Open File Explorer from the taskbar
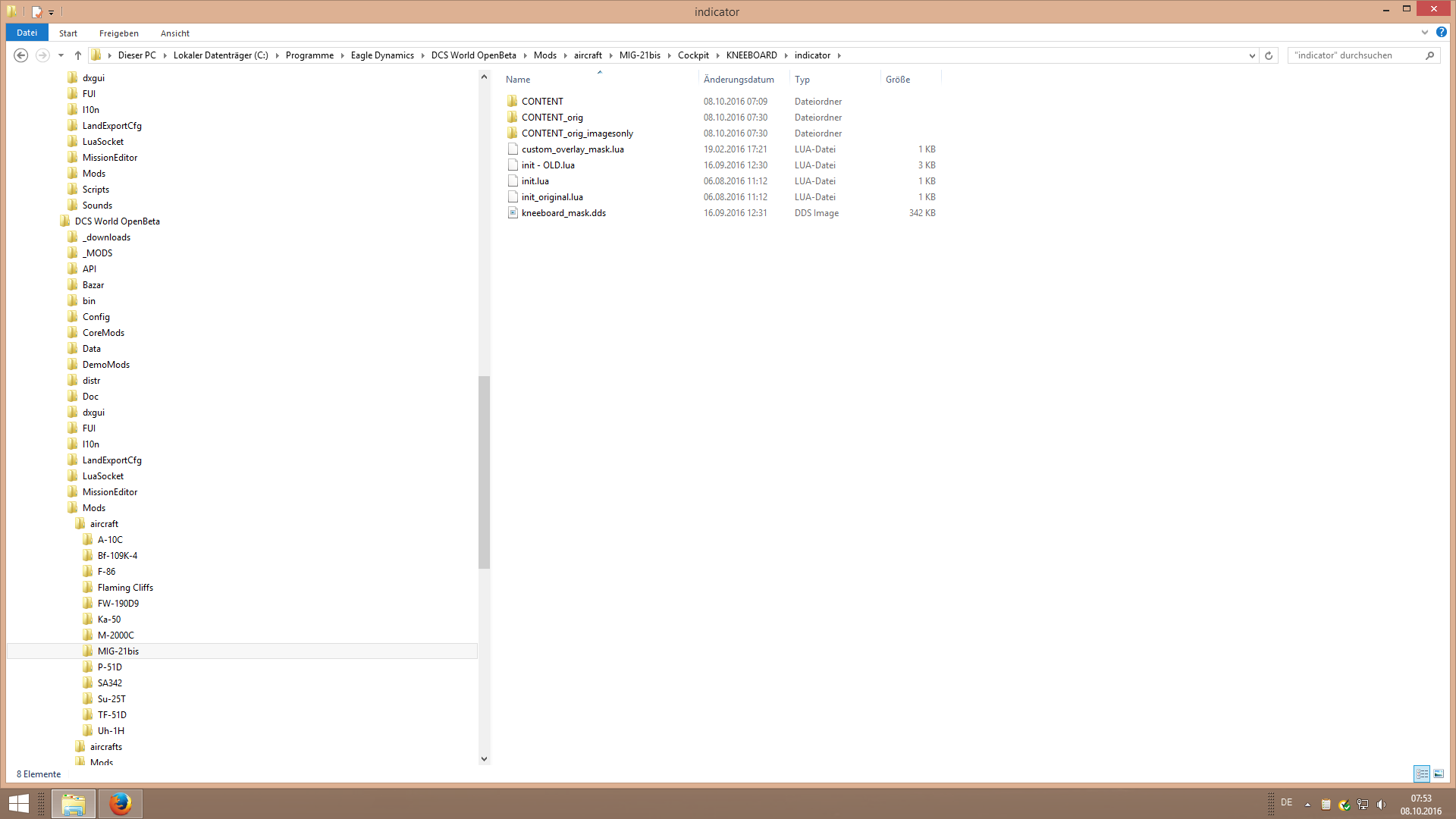Viewport: 1456px width, 819px height. point(74,804)
